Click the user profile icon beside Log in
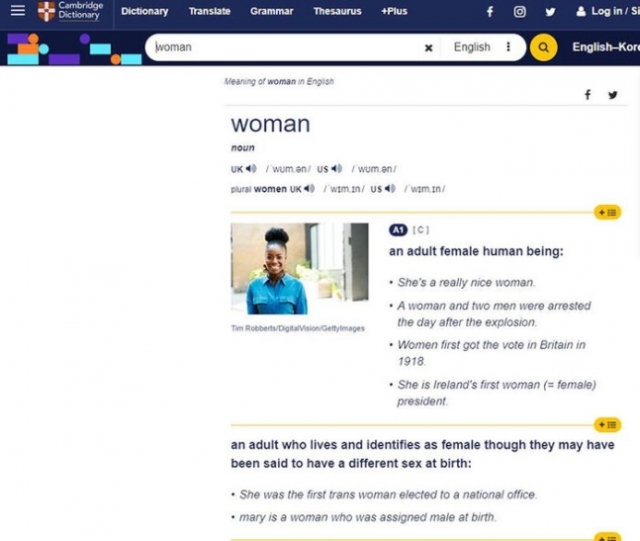Image resolution: width=640 pixels, height=541 pixels. tap(580, 11)
